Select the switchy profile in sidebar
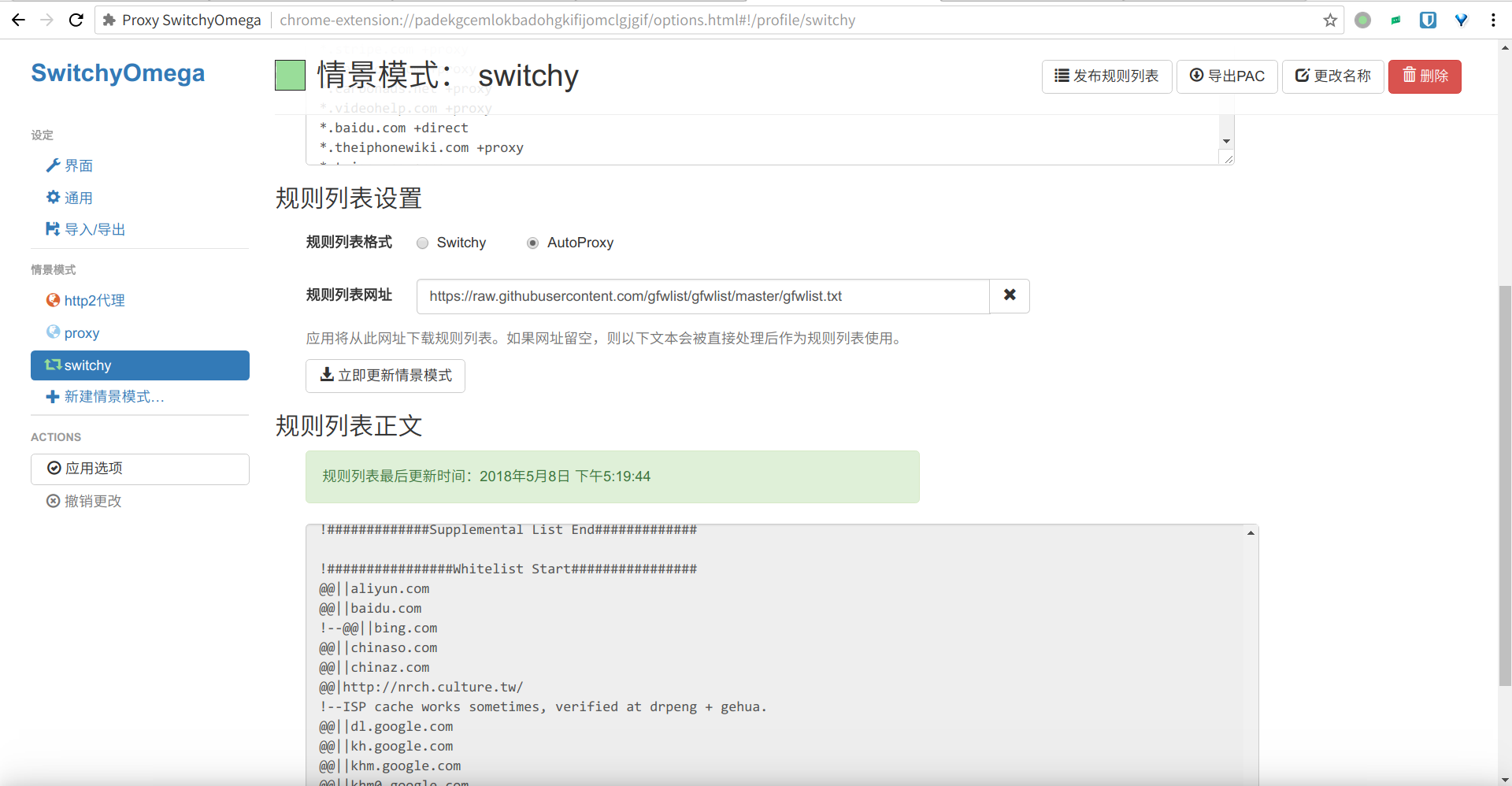The image size is (1512, 786). point(140,365)
